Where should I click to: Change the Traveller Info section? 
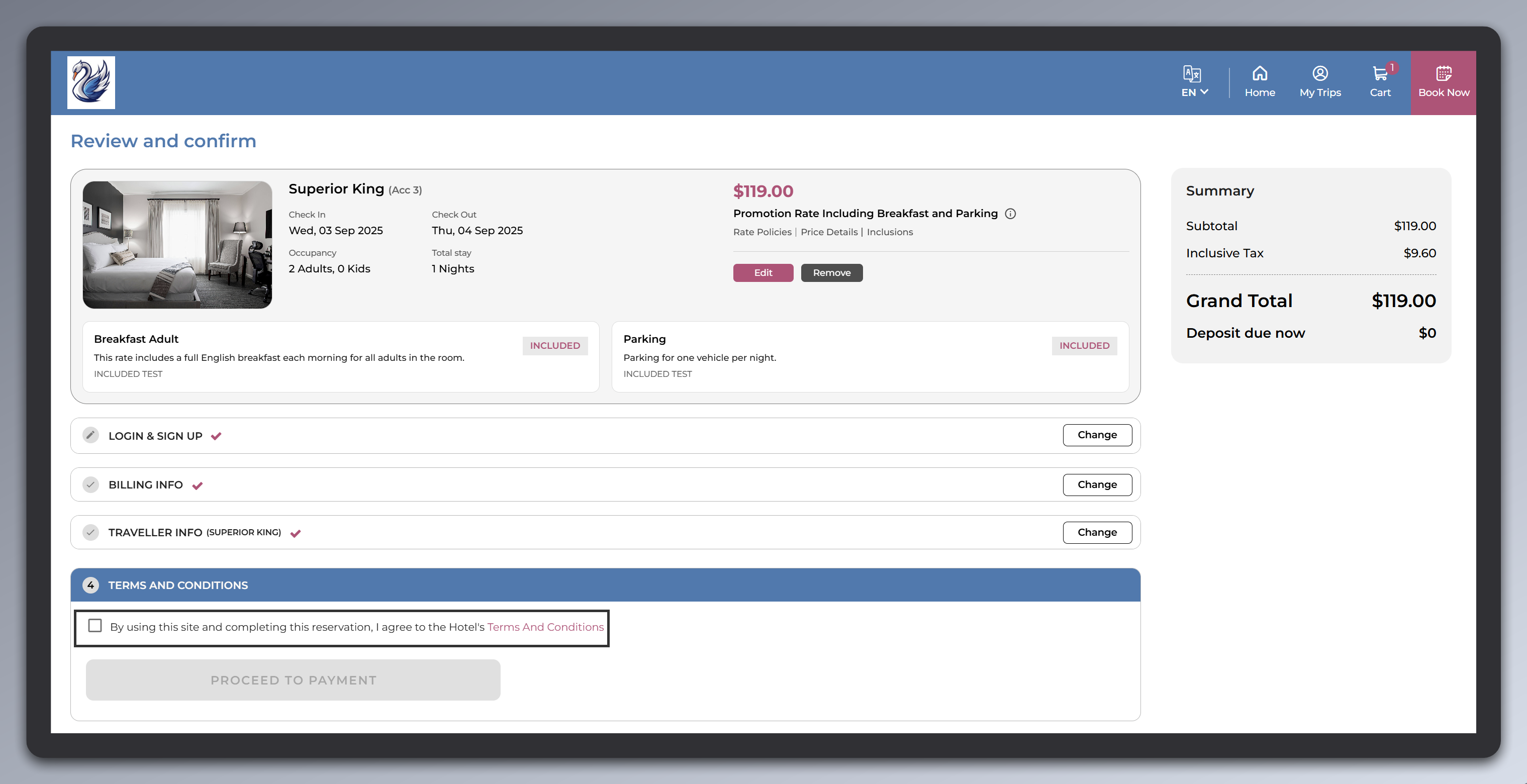[1097, 532]
